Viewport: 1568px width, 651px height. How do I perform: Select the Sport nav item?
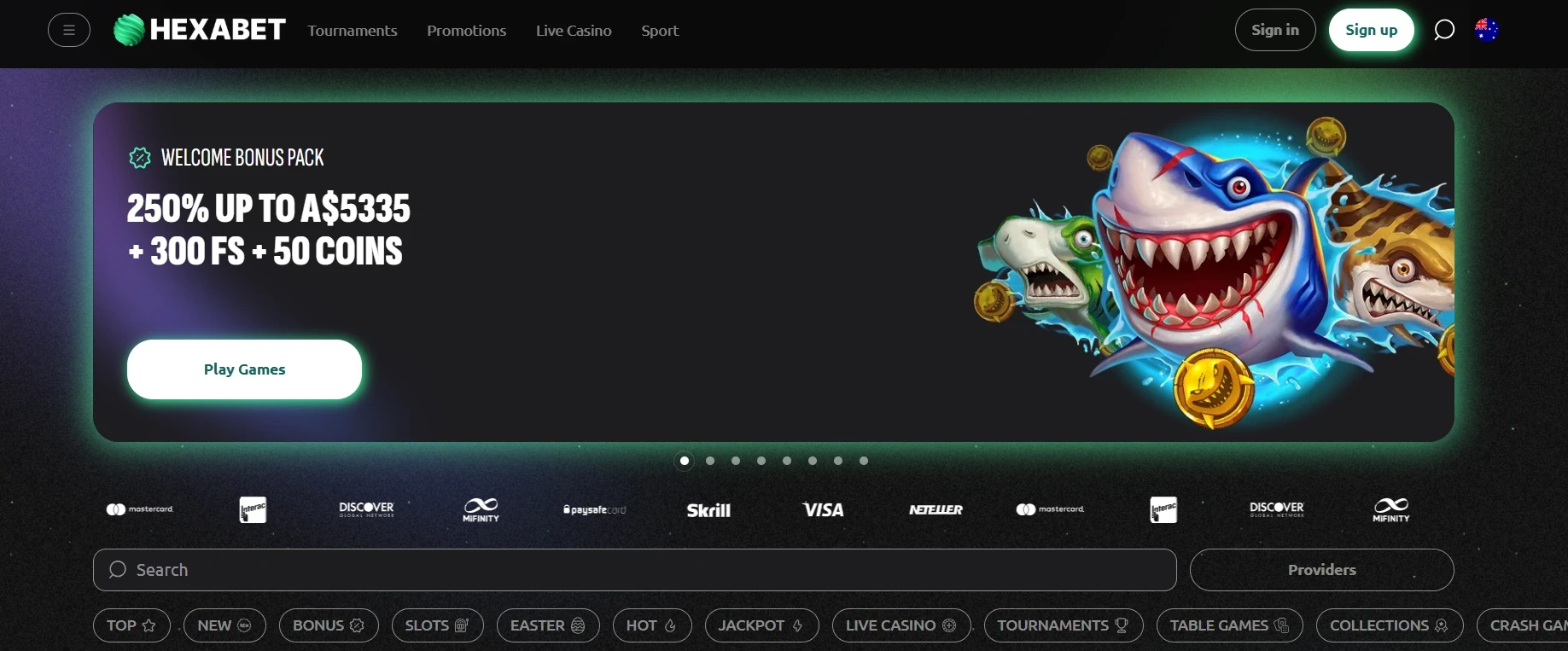pos(660,31)
